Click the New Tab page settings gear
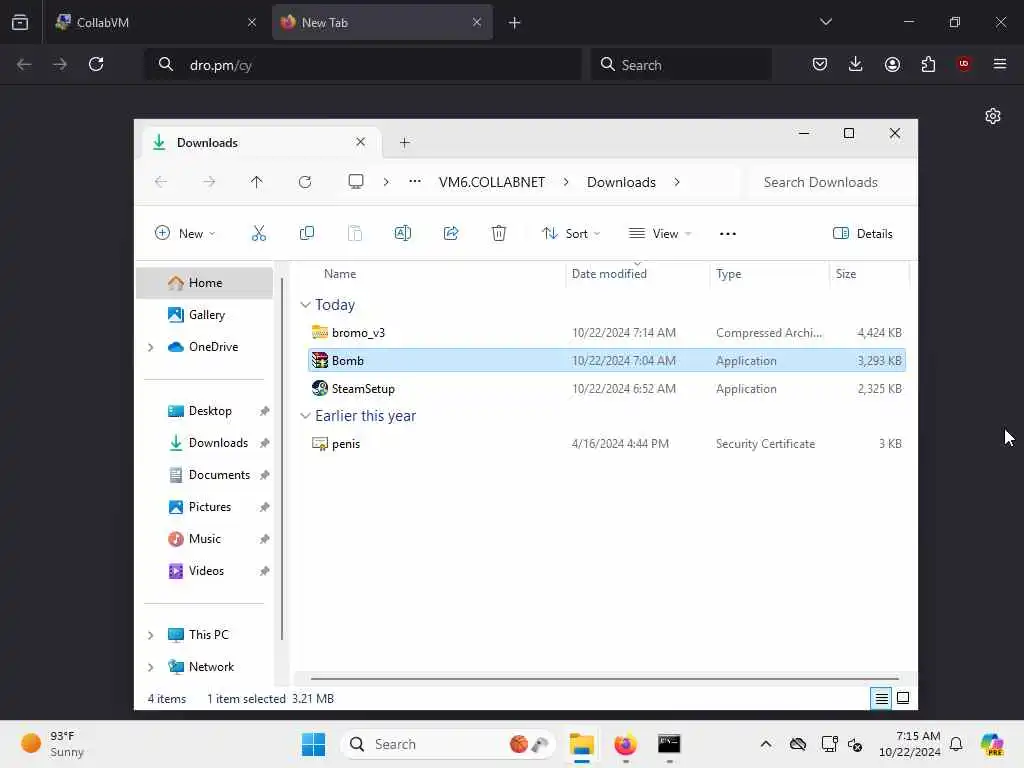The image size is (1024, 768). (993, 116)
